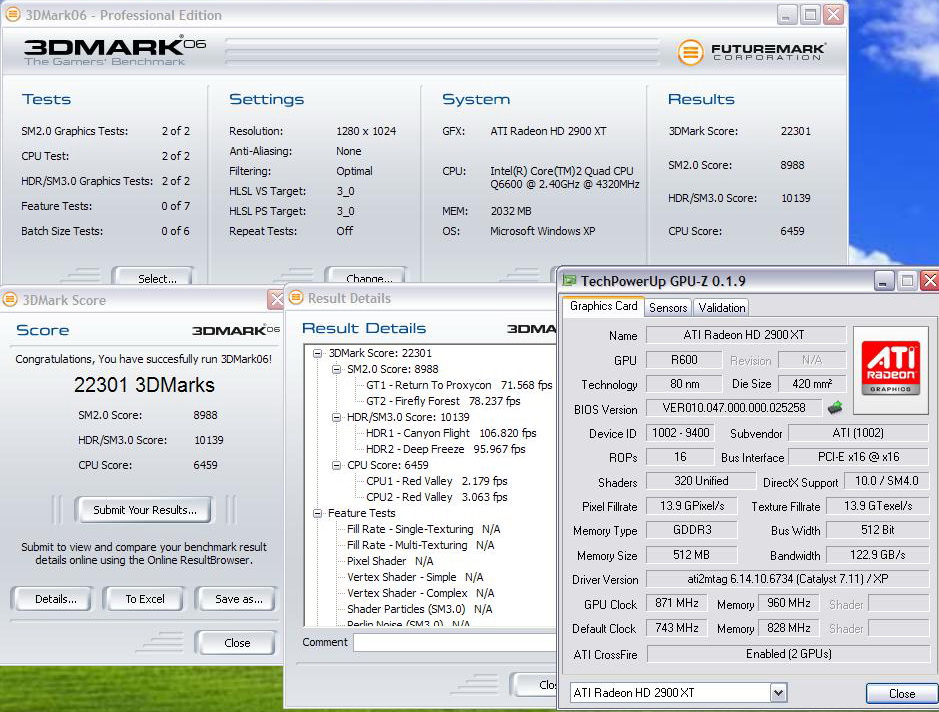The image size is (939, 712).
Task: Collapse the SM2.0 Score: 8988 node
Action: 337,369
